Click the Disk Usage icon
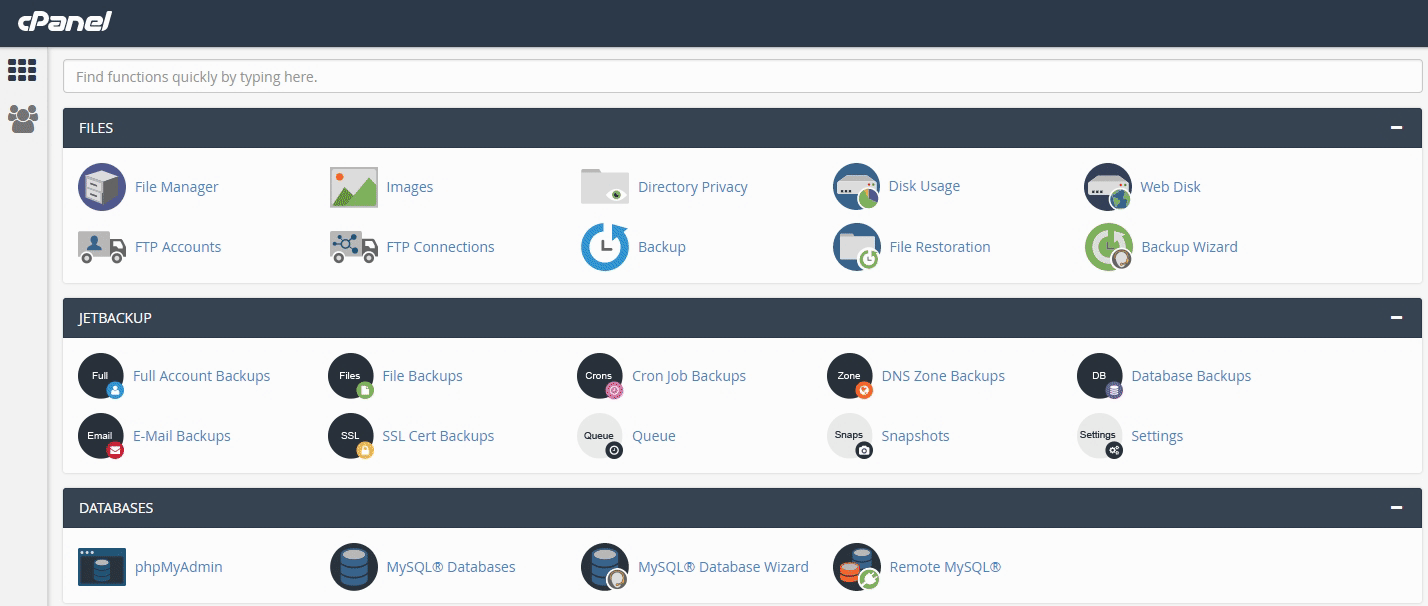 [x=856, y=187]
